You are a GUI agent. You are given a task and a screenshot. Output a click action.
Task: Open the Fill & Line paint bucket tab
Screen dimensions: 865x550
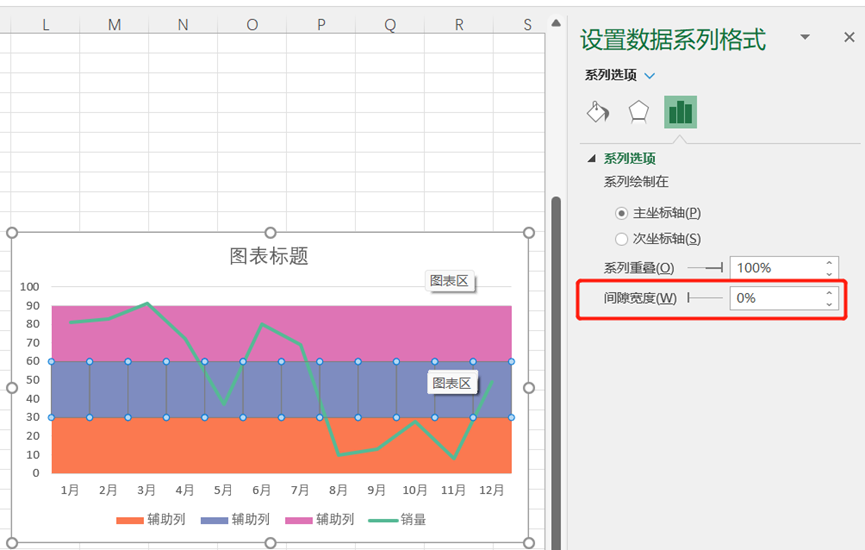(x=598, y=112)
